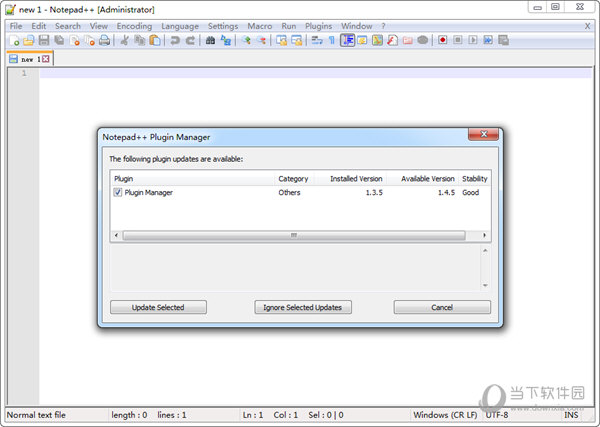
Task: Click the Redo arrow icon
Action: point(190,40)
